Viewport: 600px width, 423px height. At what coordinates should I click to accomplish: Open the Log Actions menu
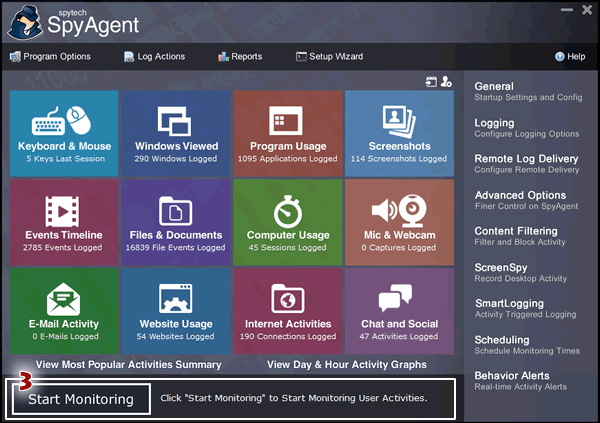(x=155, y=57)
